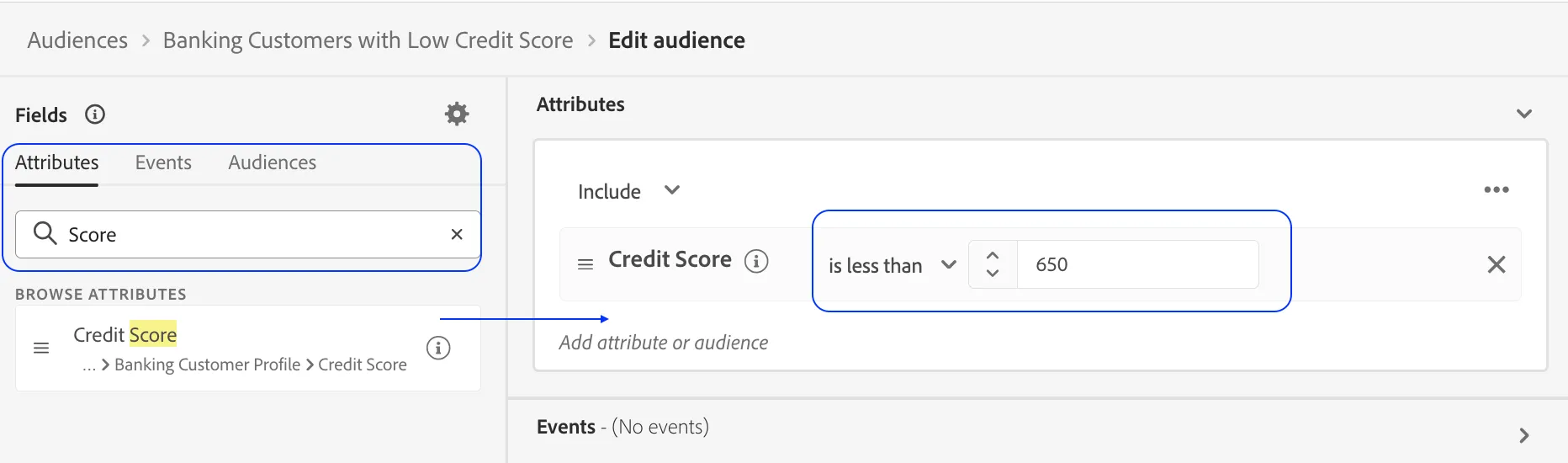
Task: Open Banking Customers with Low Credit Score breadcrumb
Action: click(x=368, y=40)
